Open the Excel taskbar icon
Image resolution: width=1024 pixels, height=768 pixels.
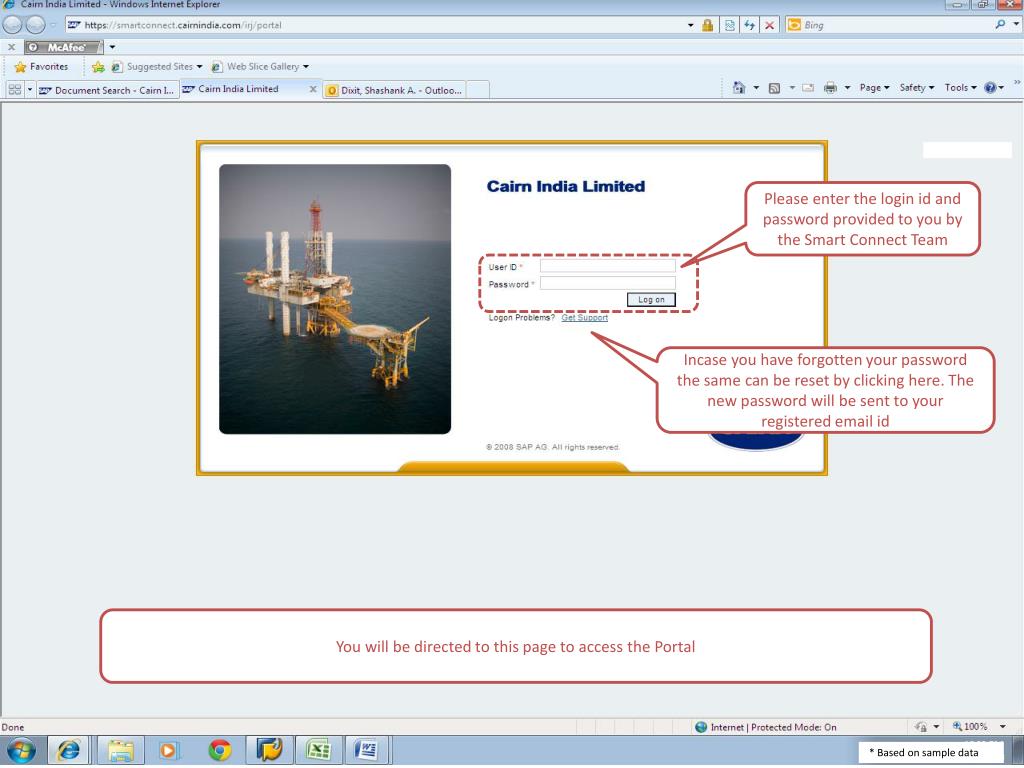point(318,750)
